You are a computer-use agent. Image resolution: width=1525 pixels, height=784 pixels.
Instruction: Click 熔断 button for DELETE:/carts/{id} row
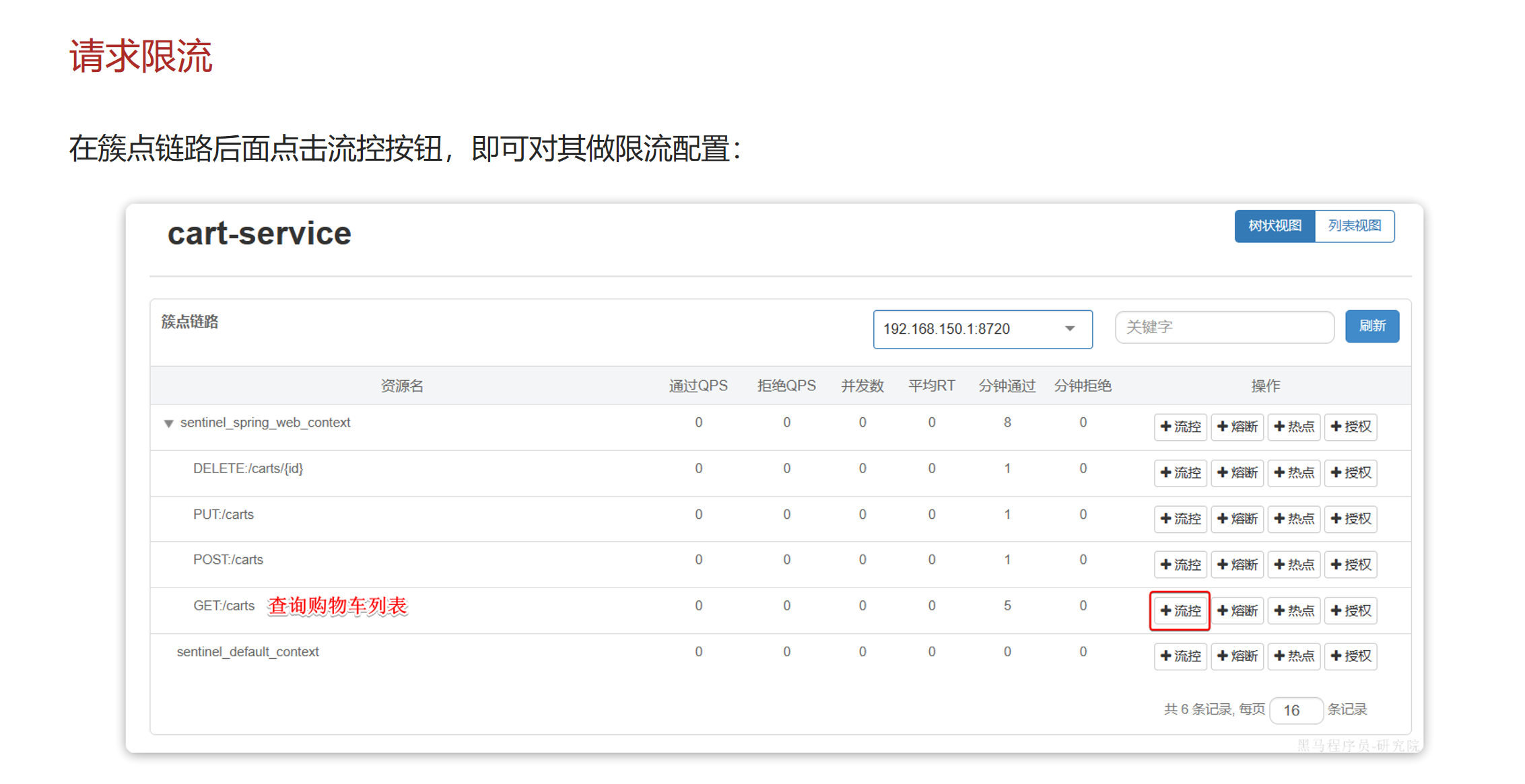click(x=1237, y=472)
